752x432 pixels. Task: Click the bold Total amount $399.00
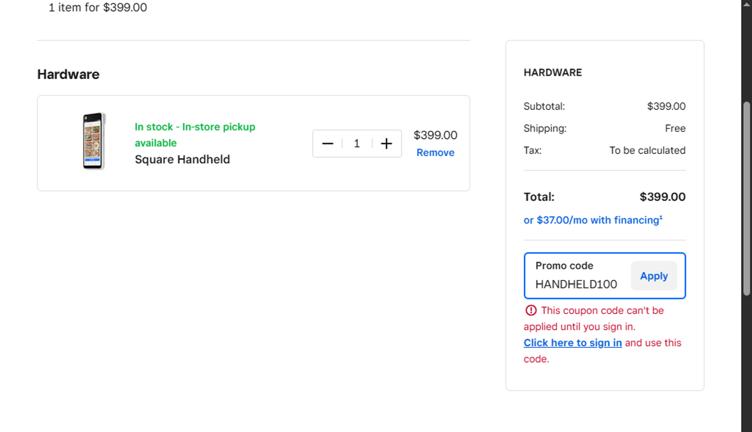[662, 197]
